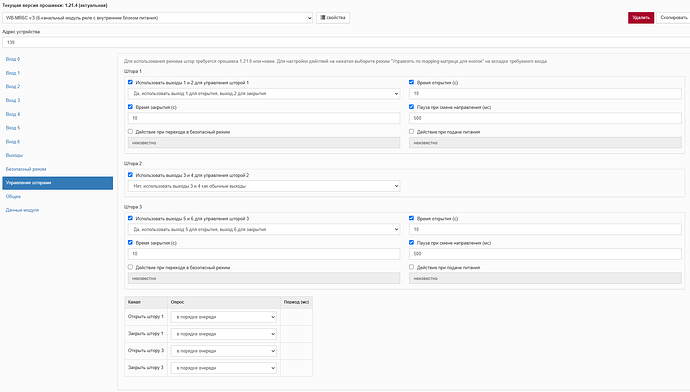Toggle curtain 1 closing time checkbox

pos(130,107)
